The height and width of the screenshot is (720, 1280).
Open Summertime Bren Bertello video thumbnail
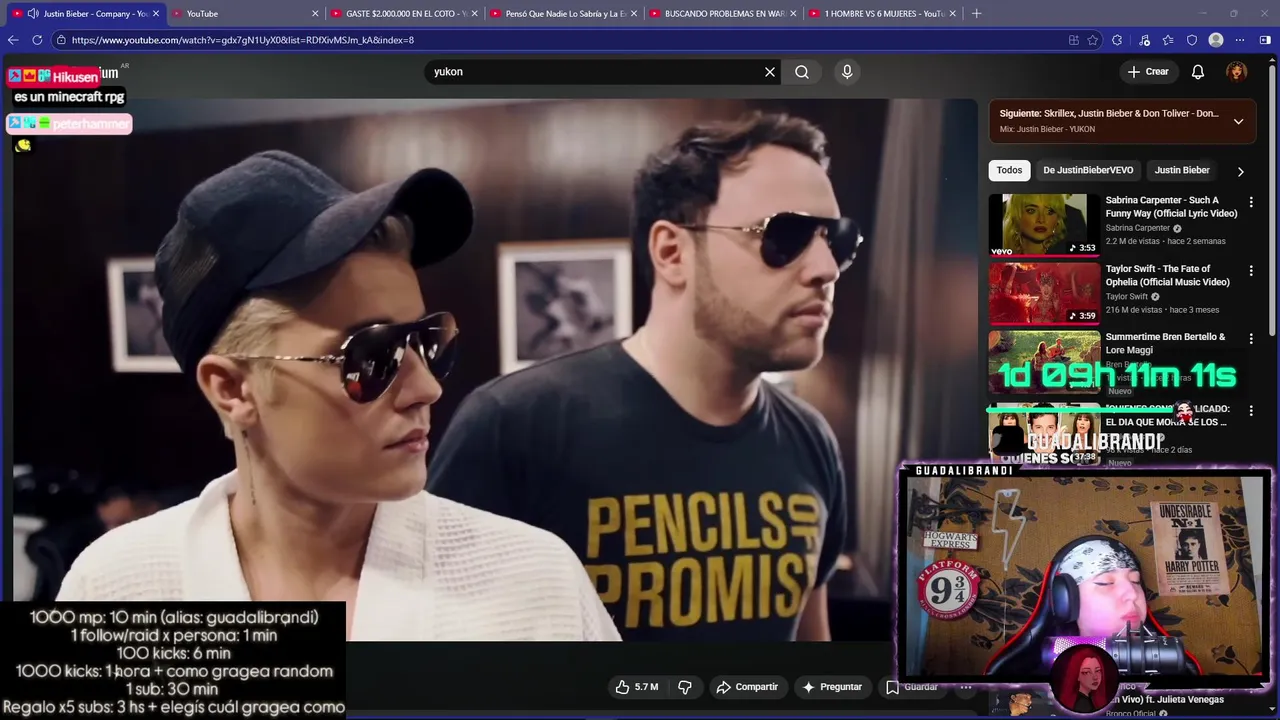coord(1044,361)
